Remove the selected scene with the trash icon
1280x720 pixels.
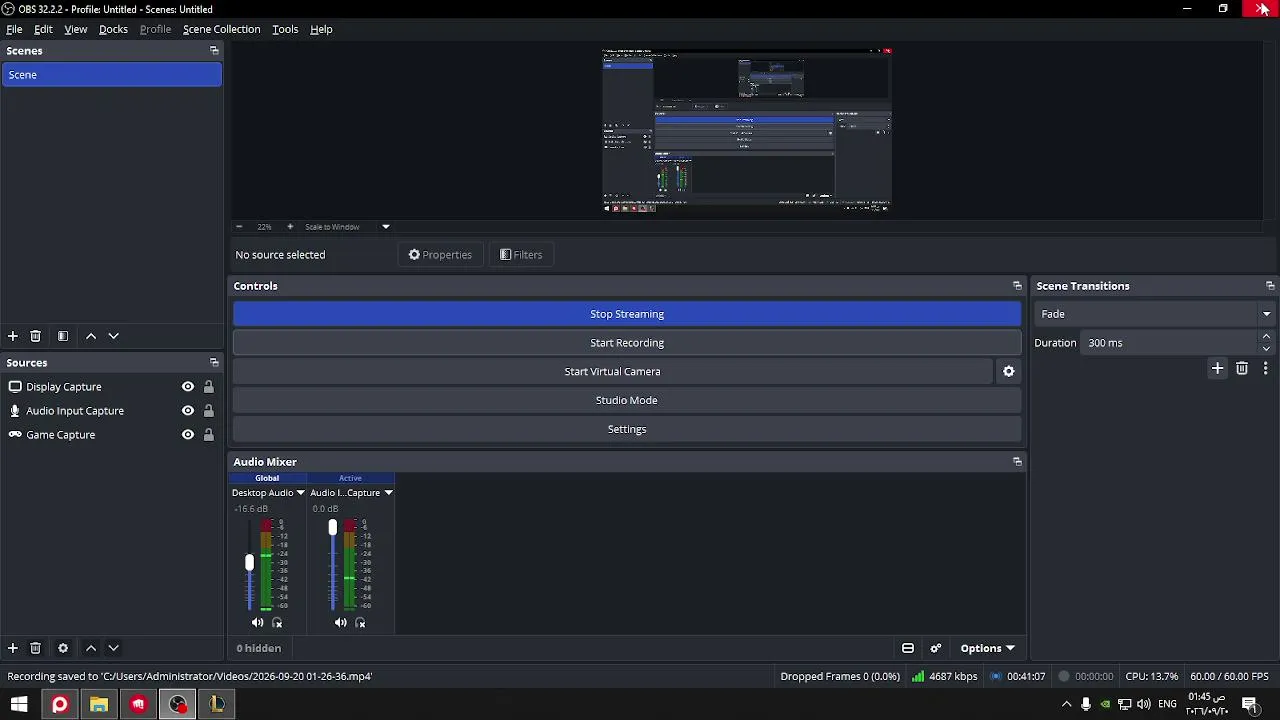coord(36,336)
